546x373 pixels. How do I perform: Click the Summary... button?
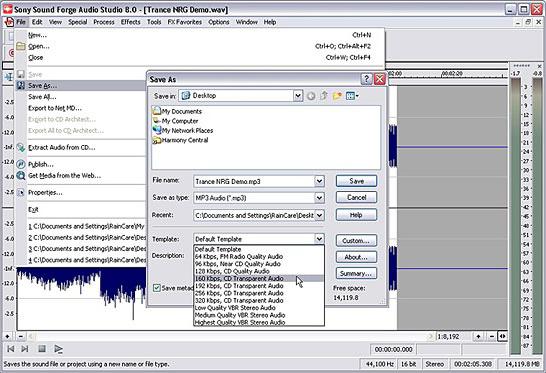click(x=356, y=273)
